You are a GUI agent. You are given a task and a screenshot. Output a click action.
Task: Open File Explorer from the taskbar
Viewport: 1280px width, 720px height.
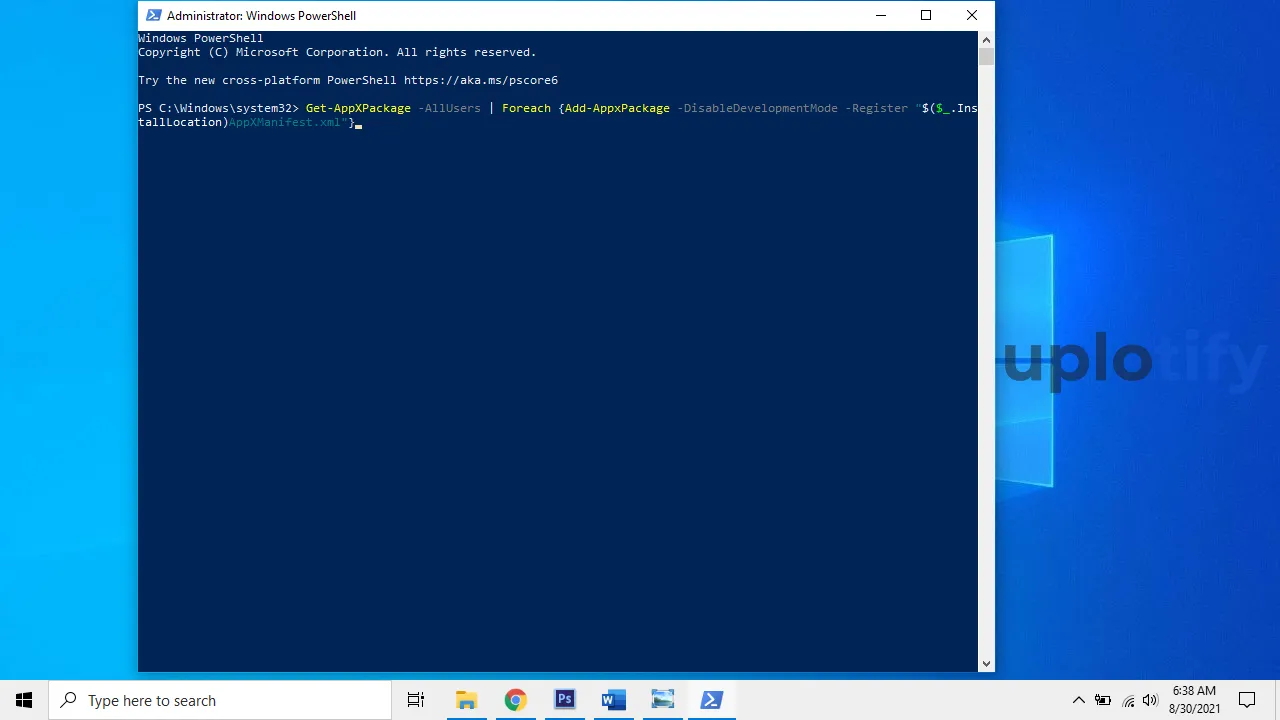466,700
